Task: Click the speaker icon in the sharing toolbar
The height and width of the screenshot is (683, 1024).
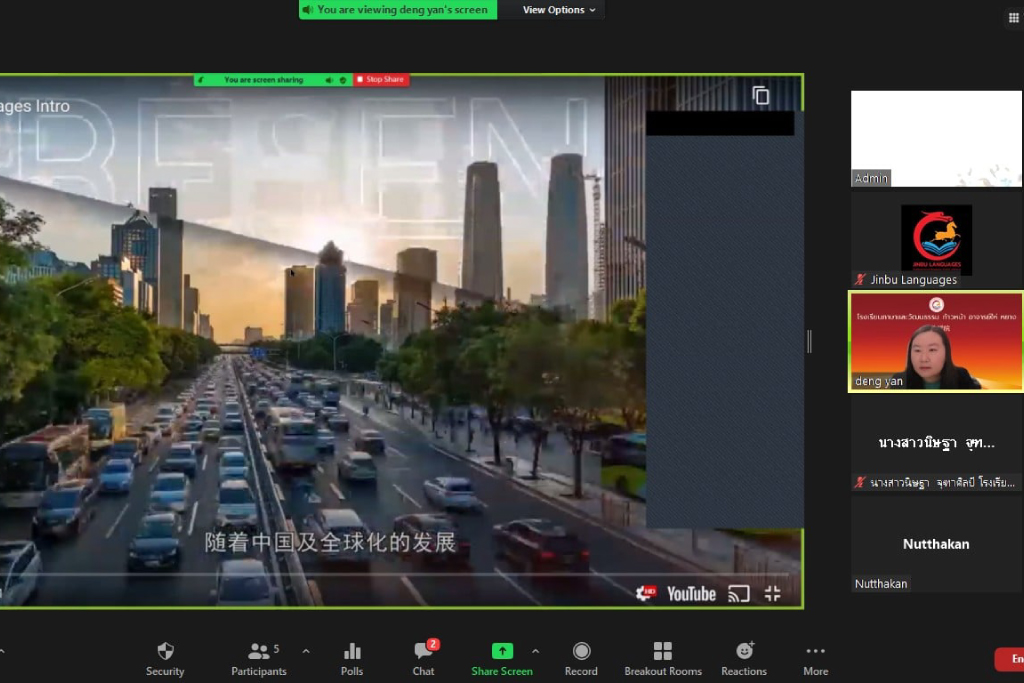Action: [329, 80]
